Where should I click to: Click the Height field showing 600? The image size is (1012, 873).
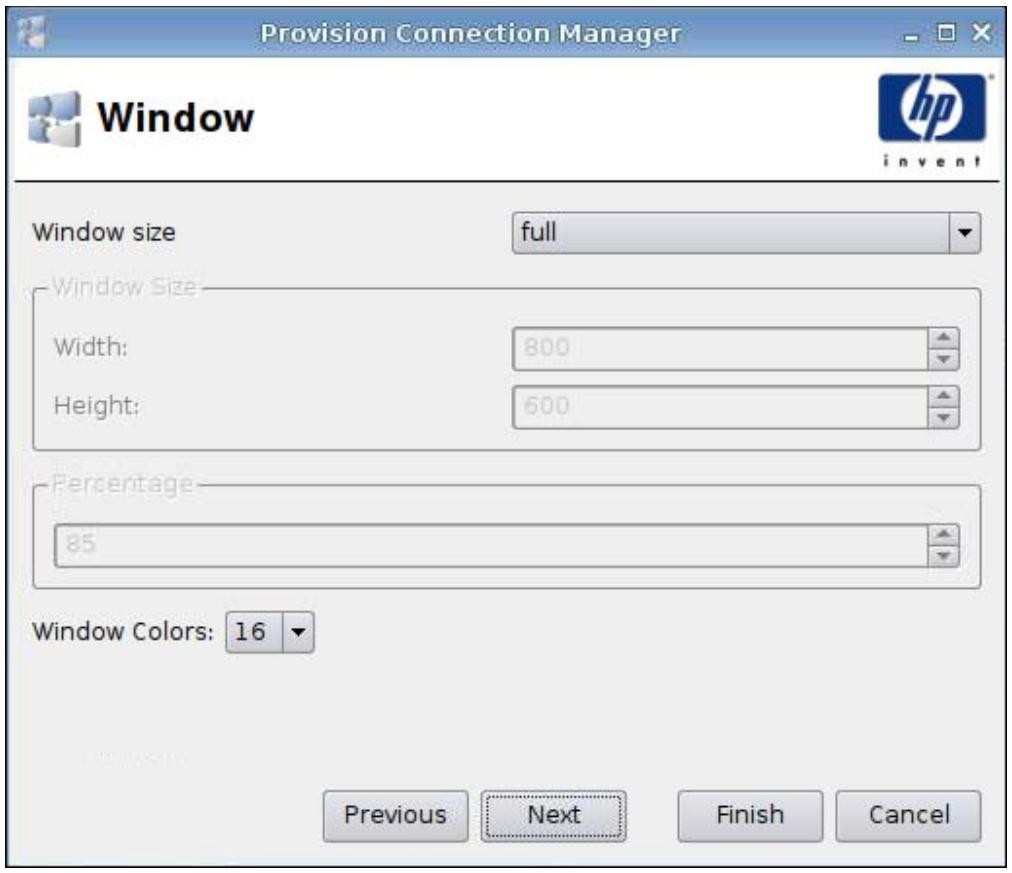point(720,407)
